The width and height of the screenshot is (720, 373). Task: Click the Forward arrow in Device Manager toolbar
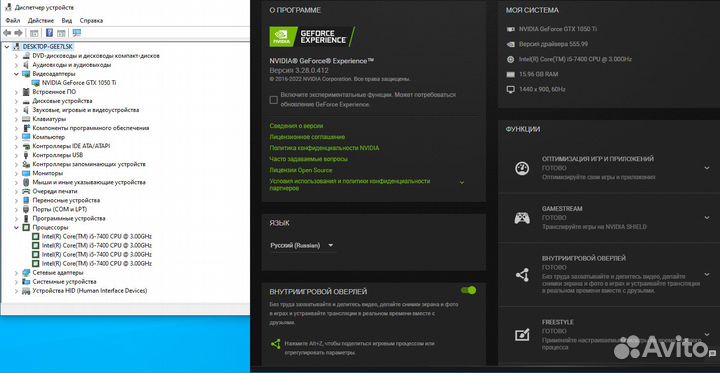[x=18, y=33]
